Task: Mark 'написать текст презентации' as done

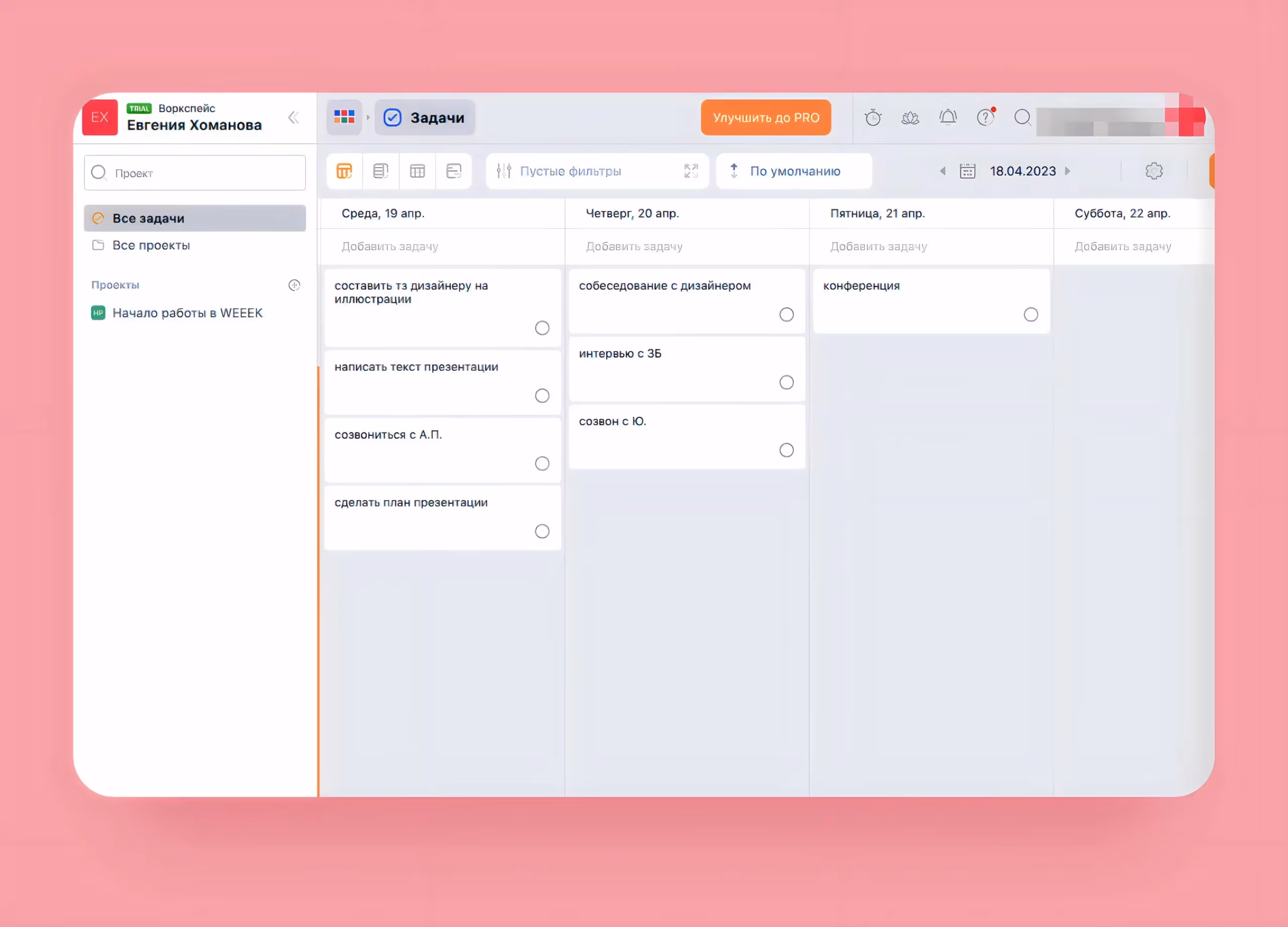Action: tap(542, 396)
